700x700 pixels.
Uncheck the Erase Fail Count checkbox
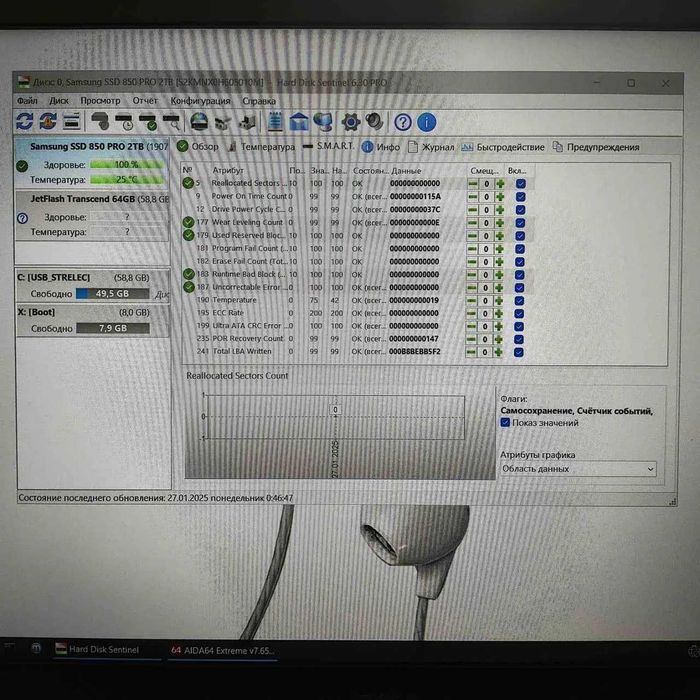520,262
